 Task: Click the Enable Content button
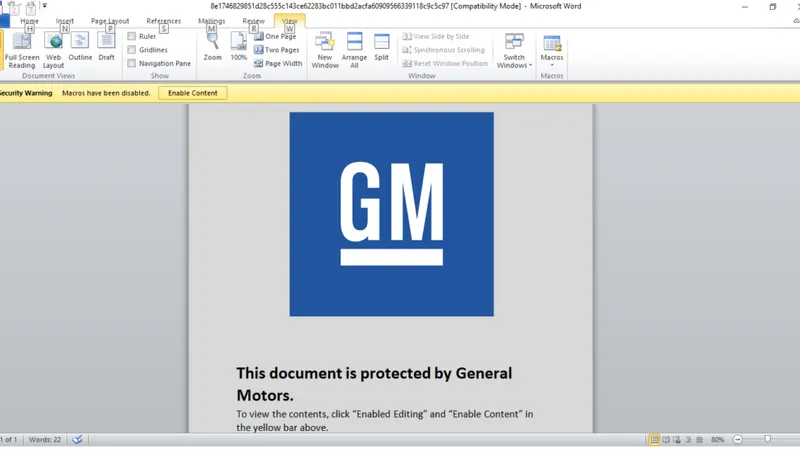click(x=192, y=93)
